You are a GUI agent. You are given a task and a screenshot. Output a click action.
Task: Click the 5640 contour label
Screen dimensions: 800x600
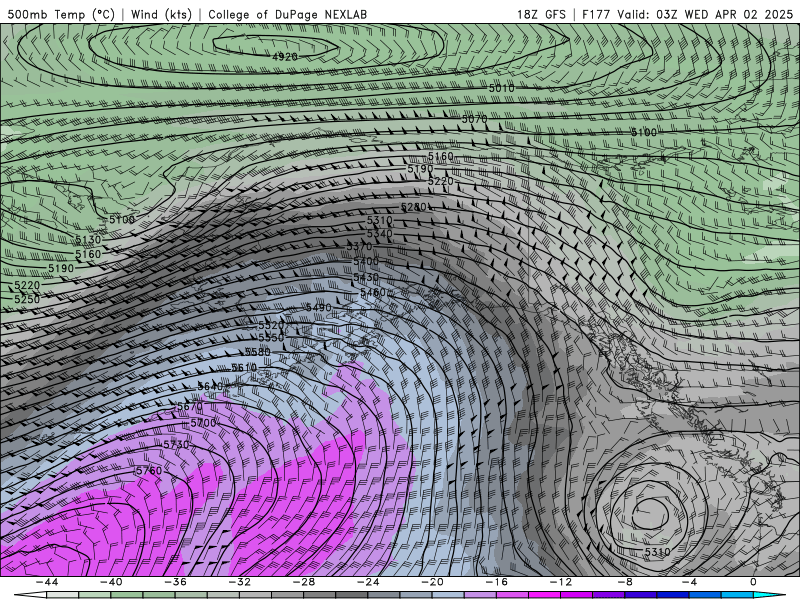point(210,386)
